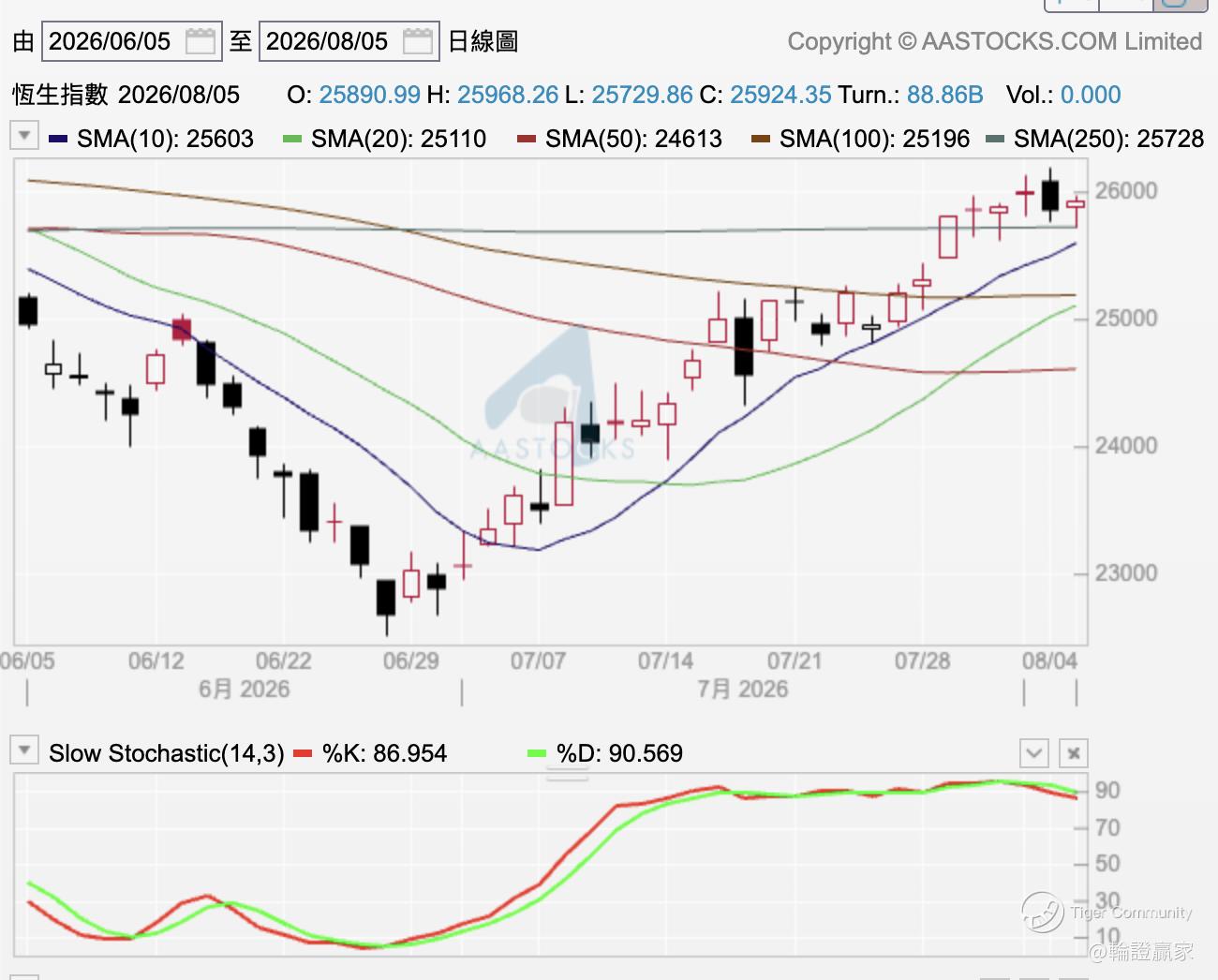1218x980 pixels.
Task: Click the 07/21 date axis label
Action: [795, 661]
